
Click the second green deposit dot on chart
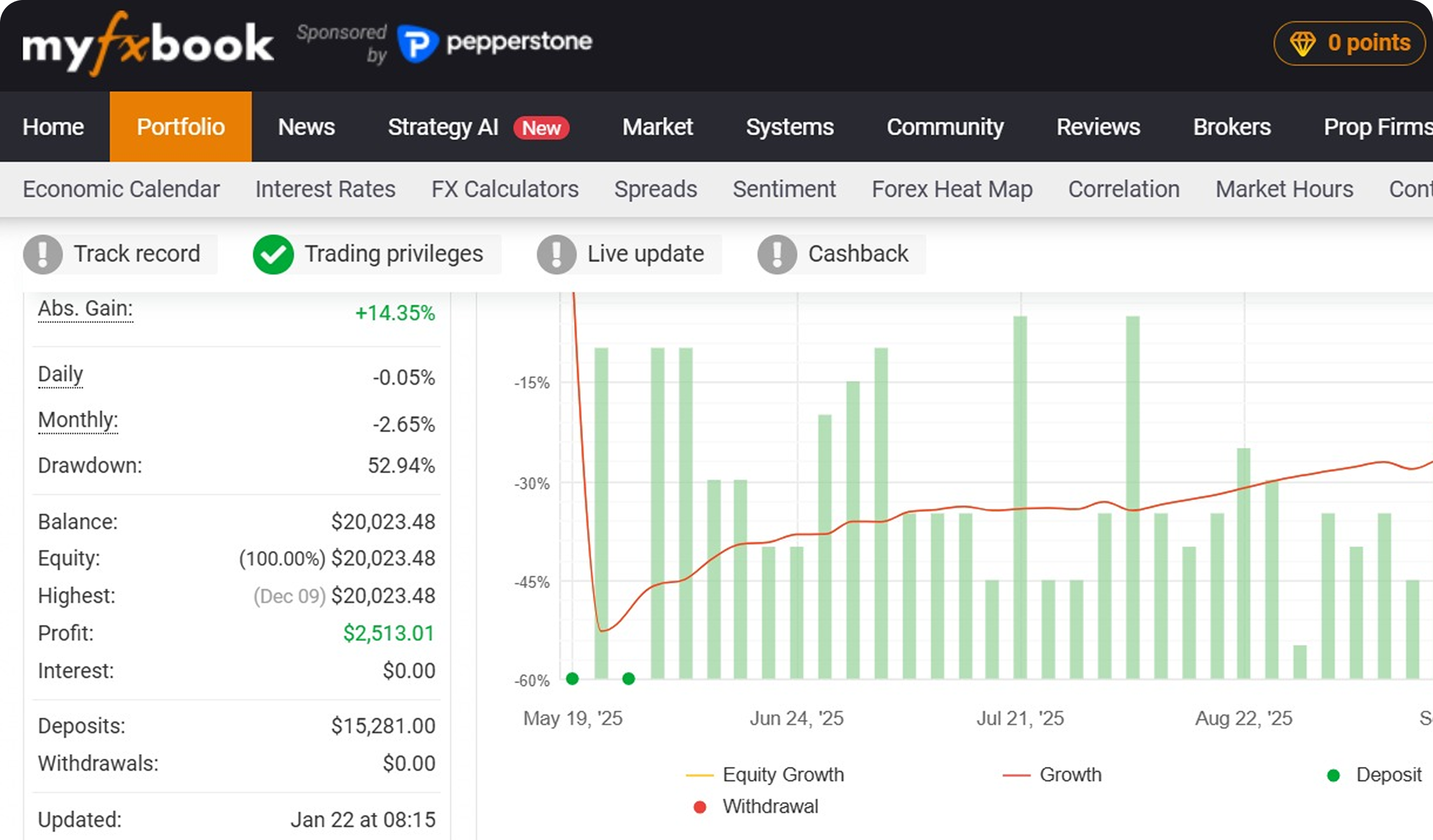628,678
